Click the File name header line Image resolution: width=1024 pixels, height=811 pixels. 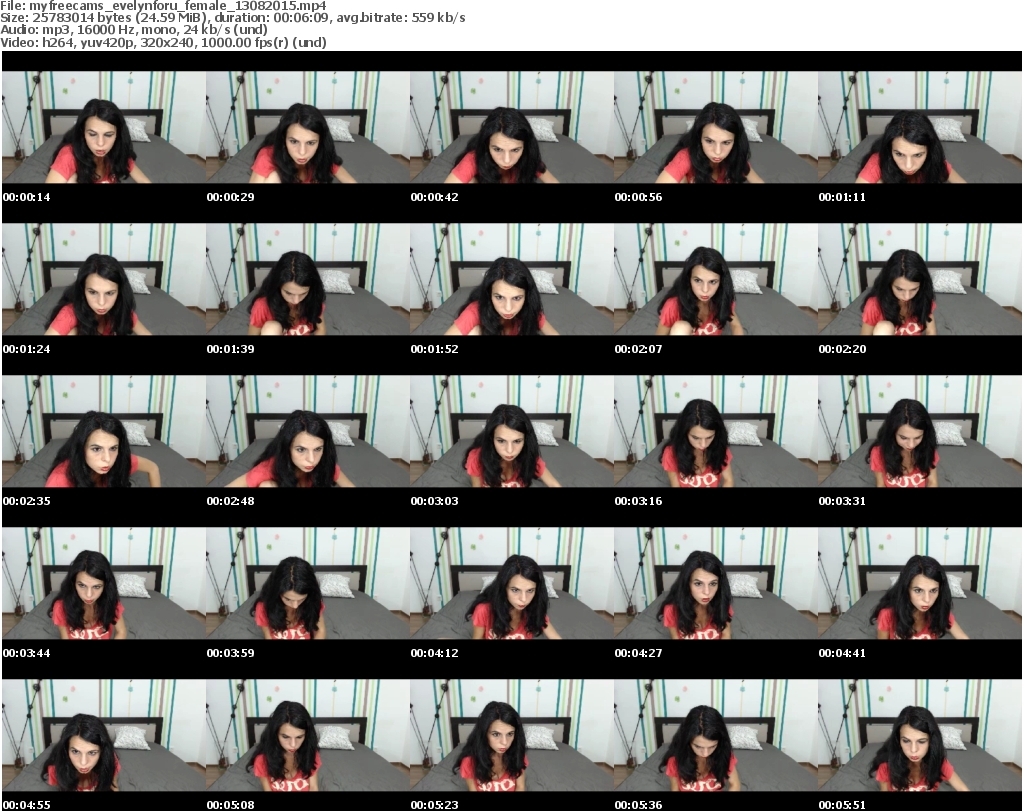pos(163,5)
